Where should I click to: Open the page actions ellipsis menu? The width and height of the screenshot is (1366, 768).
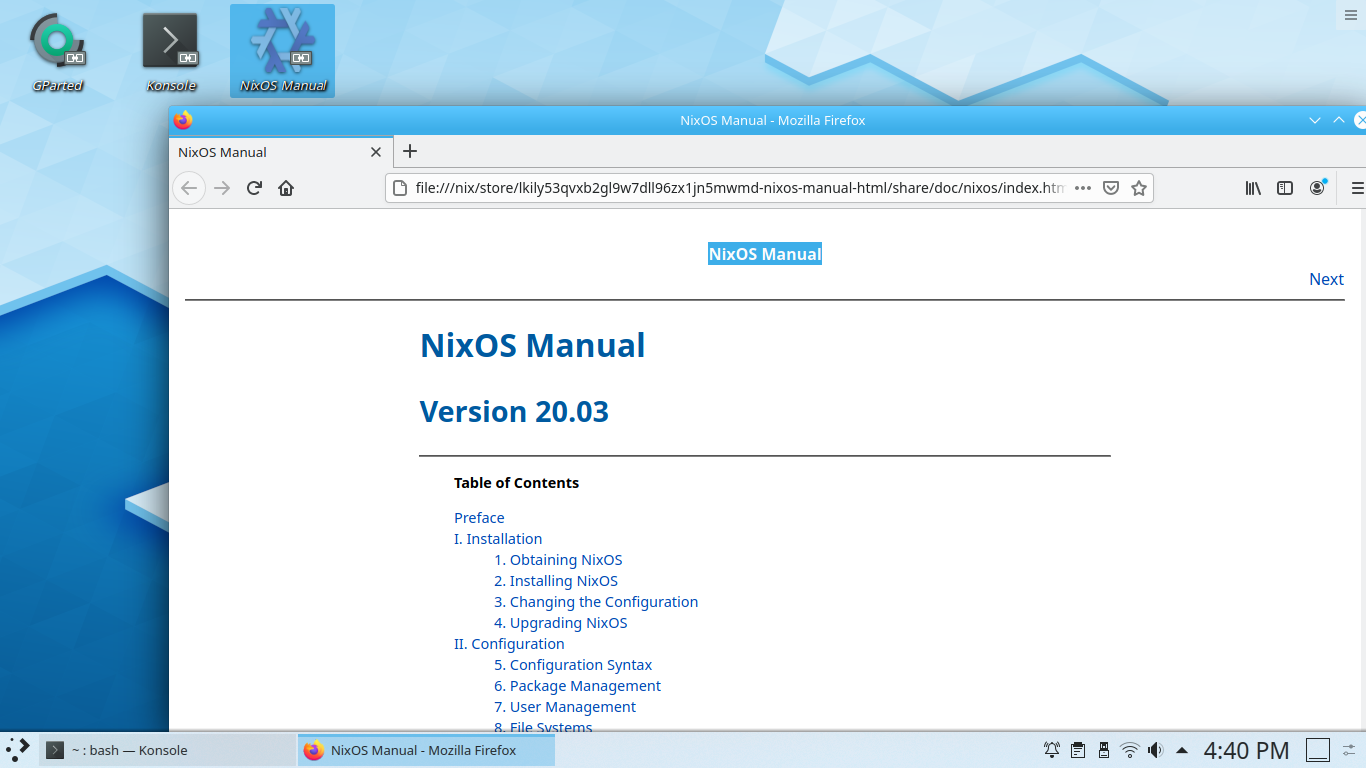coord(1082,187)
